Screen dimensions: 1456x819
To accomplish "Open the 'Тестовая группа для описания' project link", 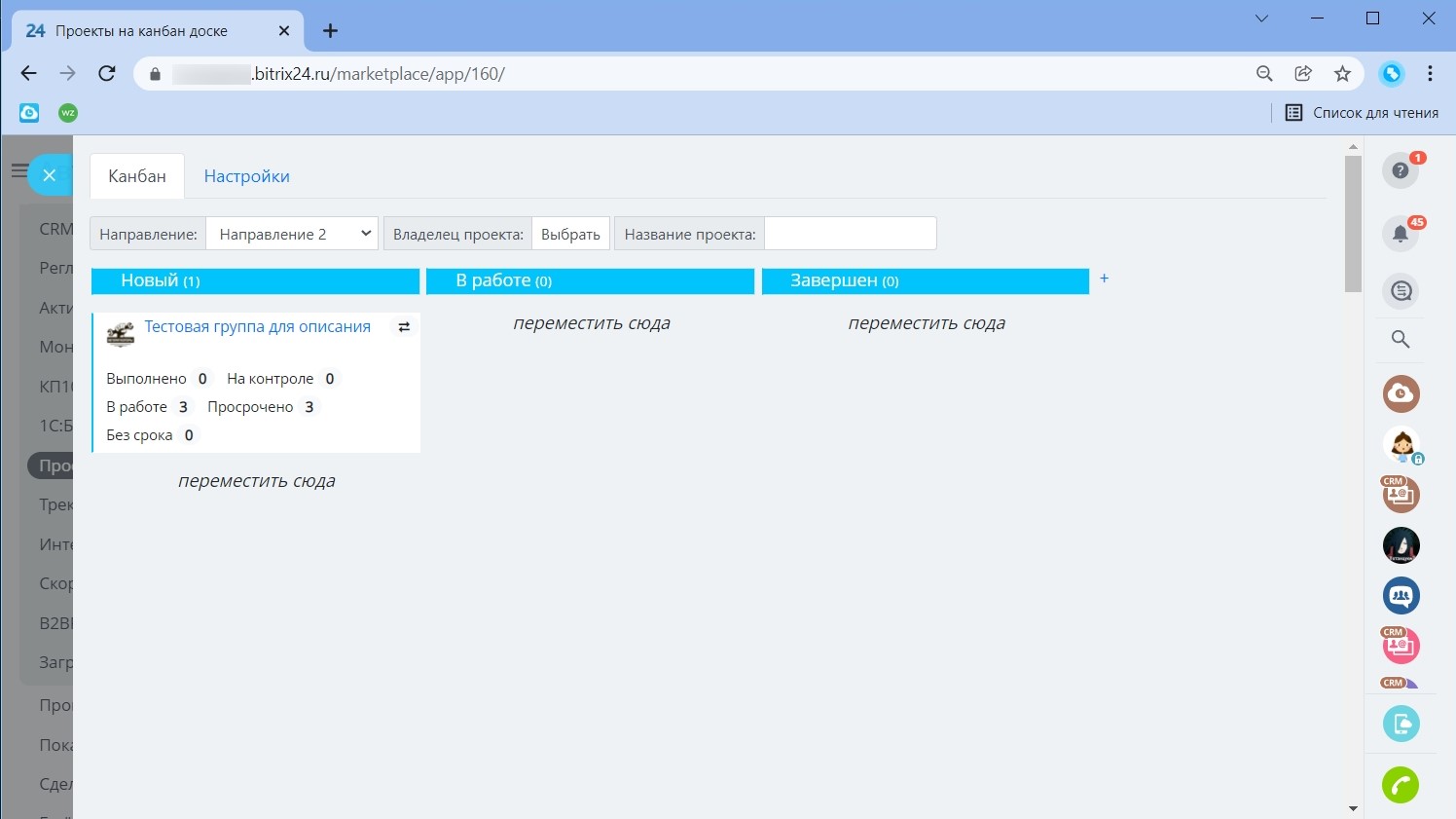I will (x=258, y=326).
